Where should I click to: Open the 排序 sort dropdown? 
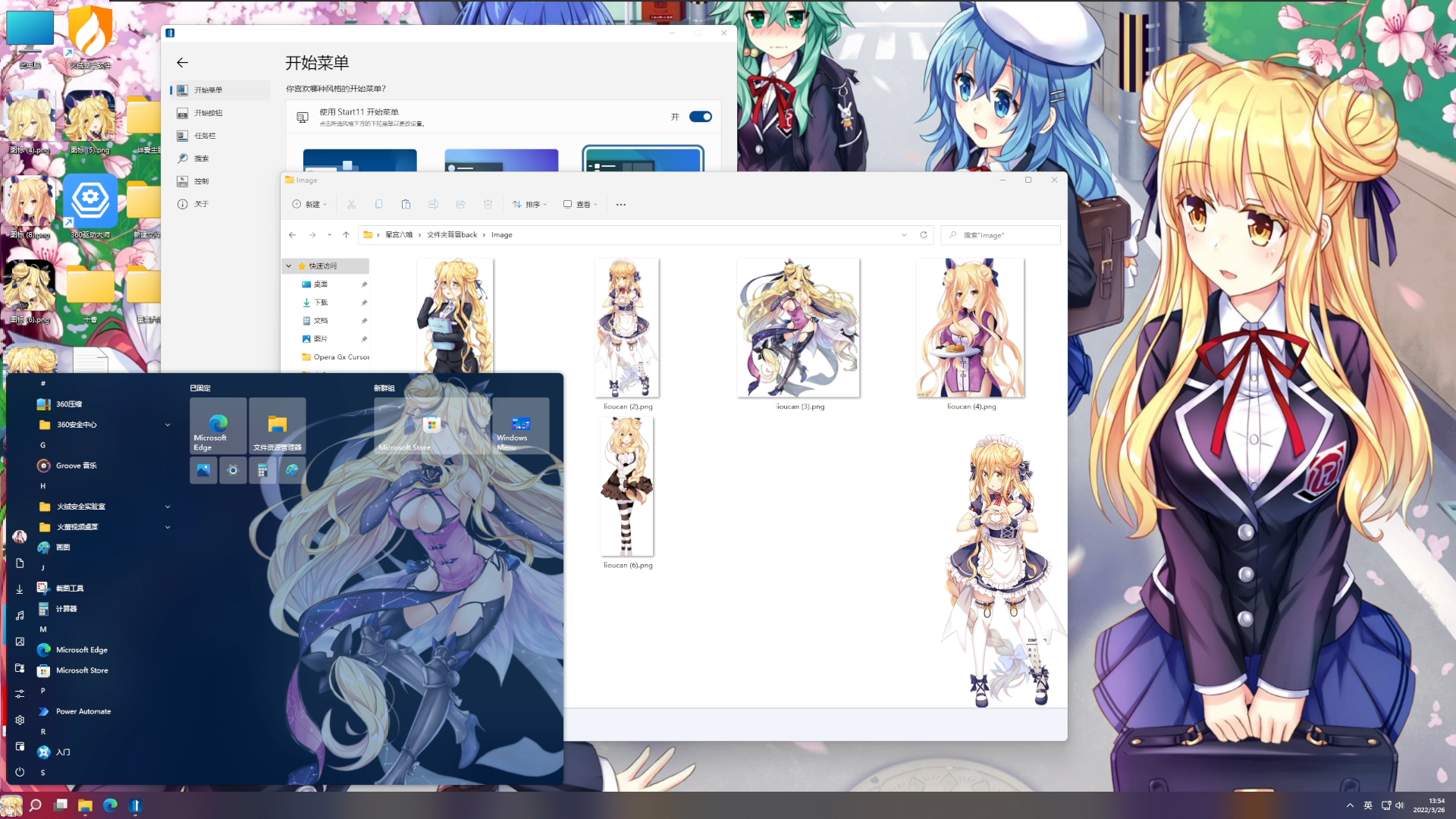tap(529, 205)
